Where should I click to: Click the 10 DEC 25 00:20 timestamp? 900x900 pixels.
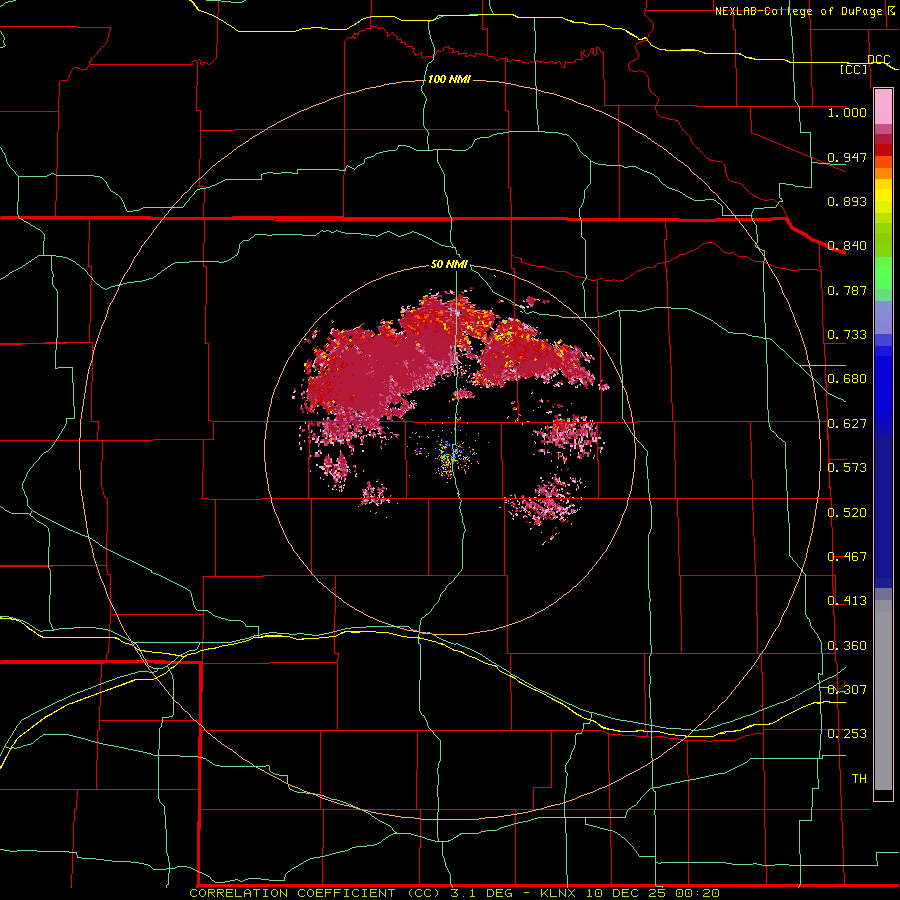point(653,893)
